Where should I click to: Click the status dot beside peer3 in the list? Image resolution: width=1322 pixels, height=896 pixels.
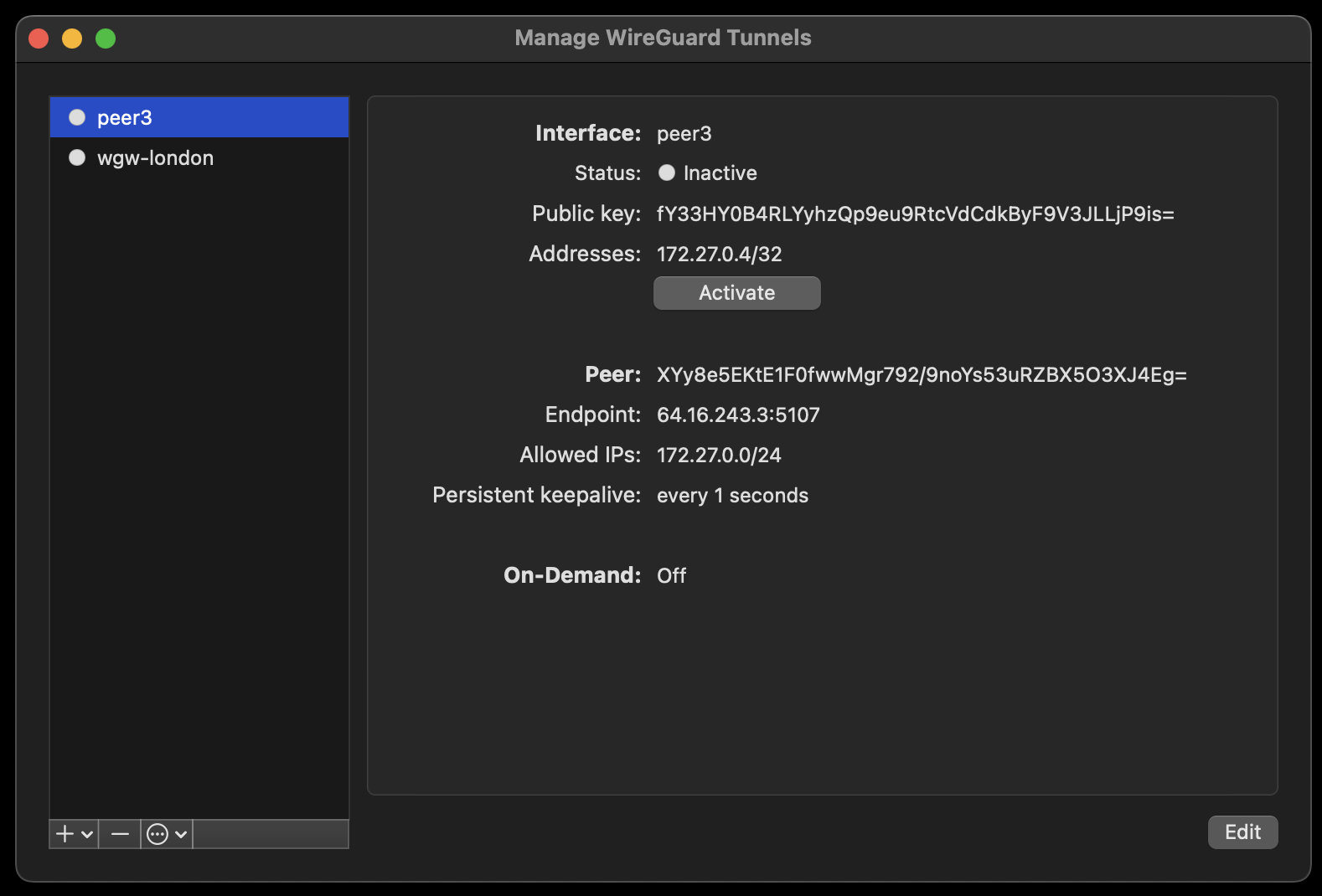77,117
